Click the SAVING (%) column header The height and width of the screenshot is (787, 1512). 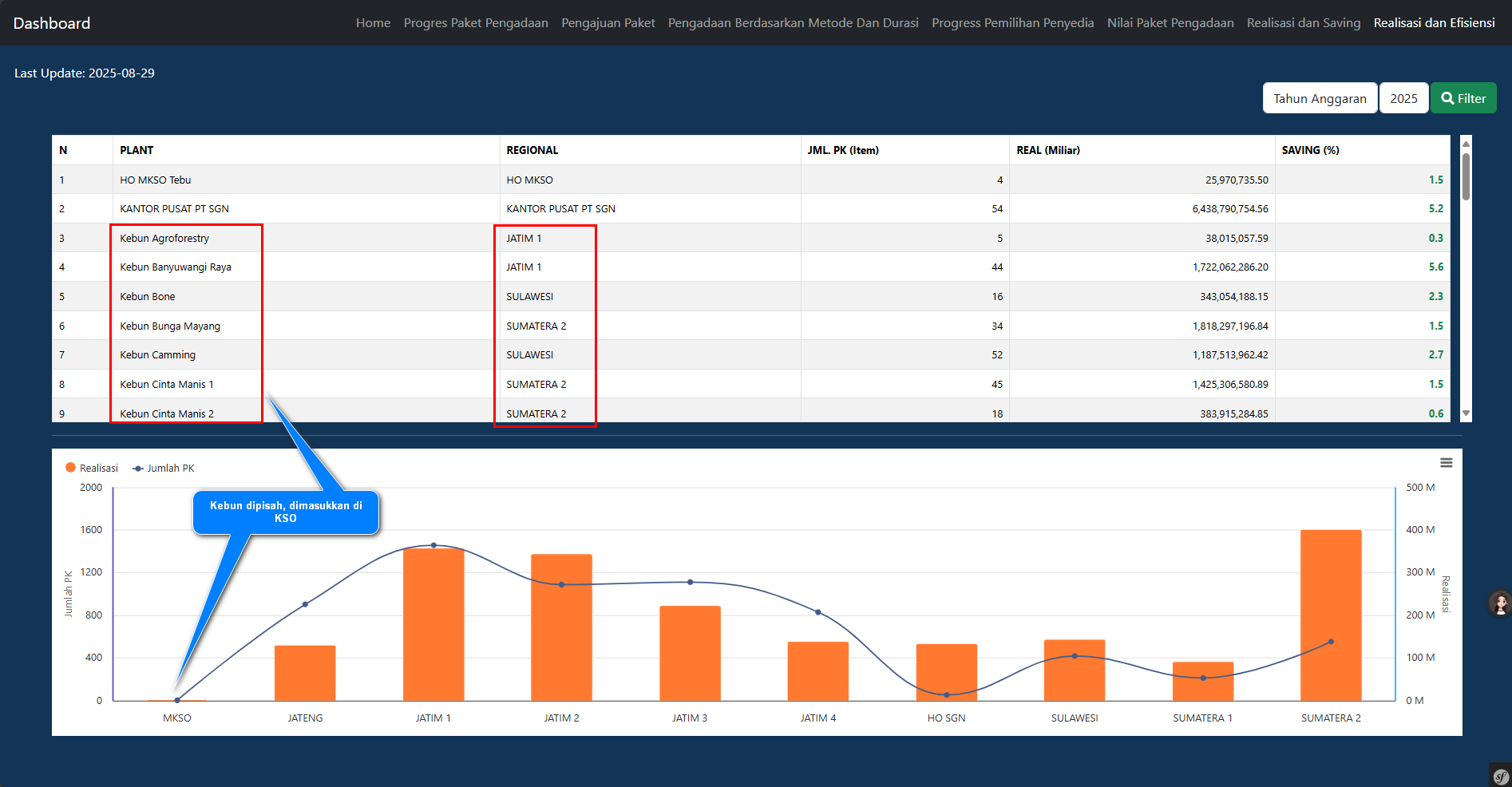click(1310, 150)
